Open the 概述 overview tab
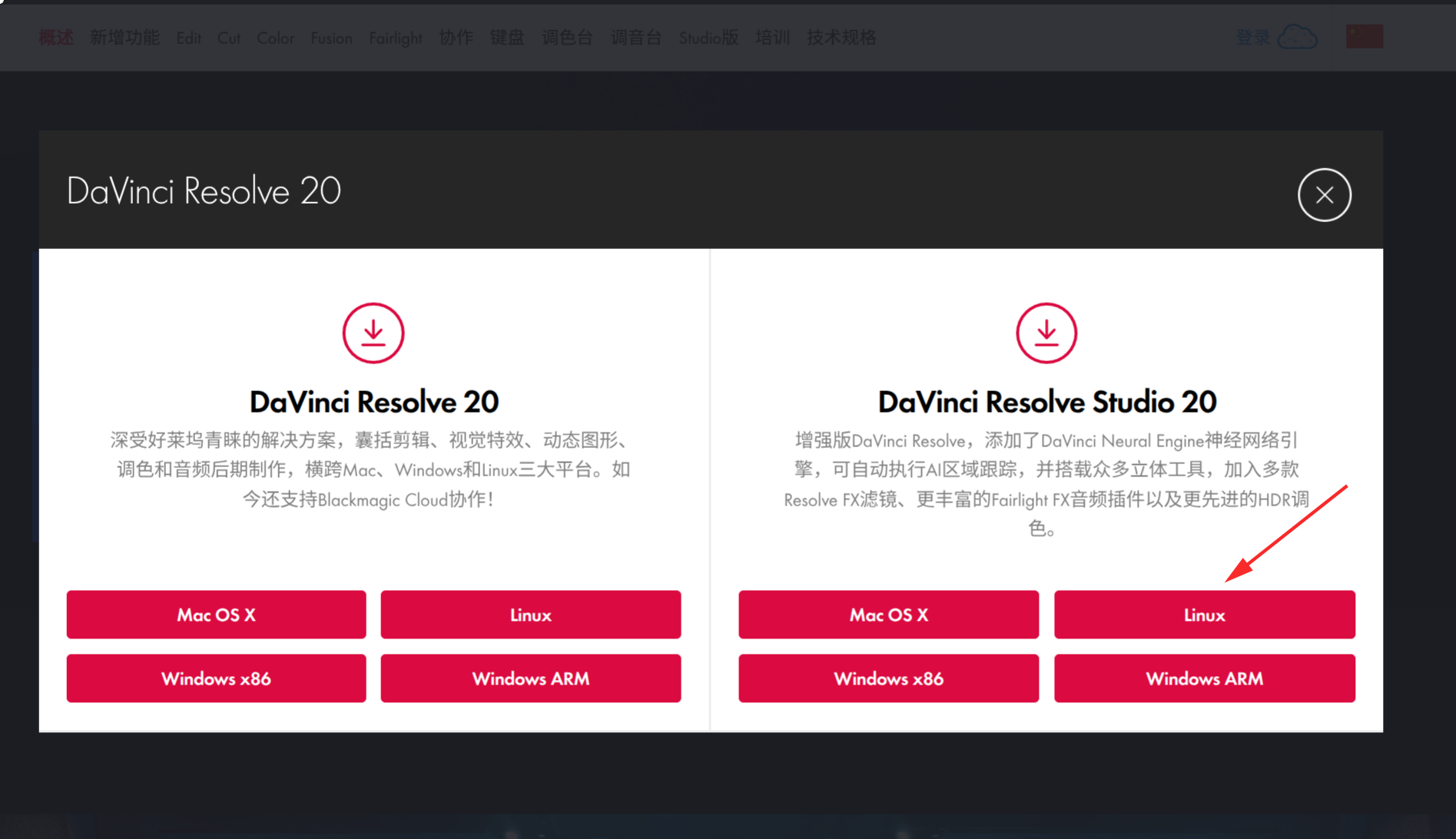1456x839 pixels. [x=56, y=38]
